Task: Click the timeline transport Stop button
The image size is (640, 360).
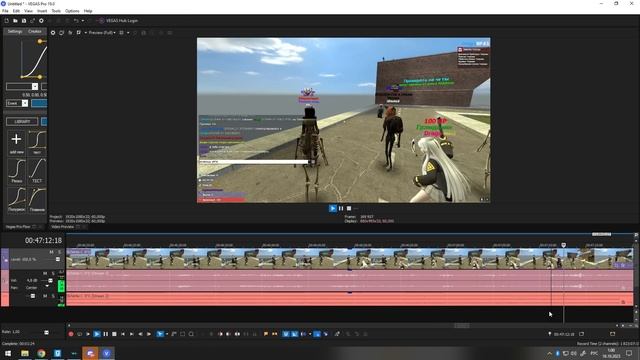Action: 114,334
